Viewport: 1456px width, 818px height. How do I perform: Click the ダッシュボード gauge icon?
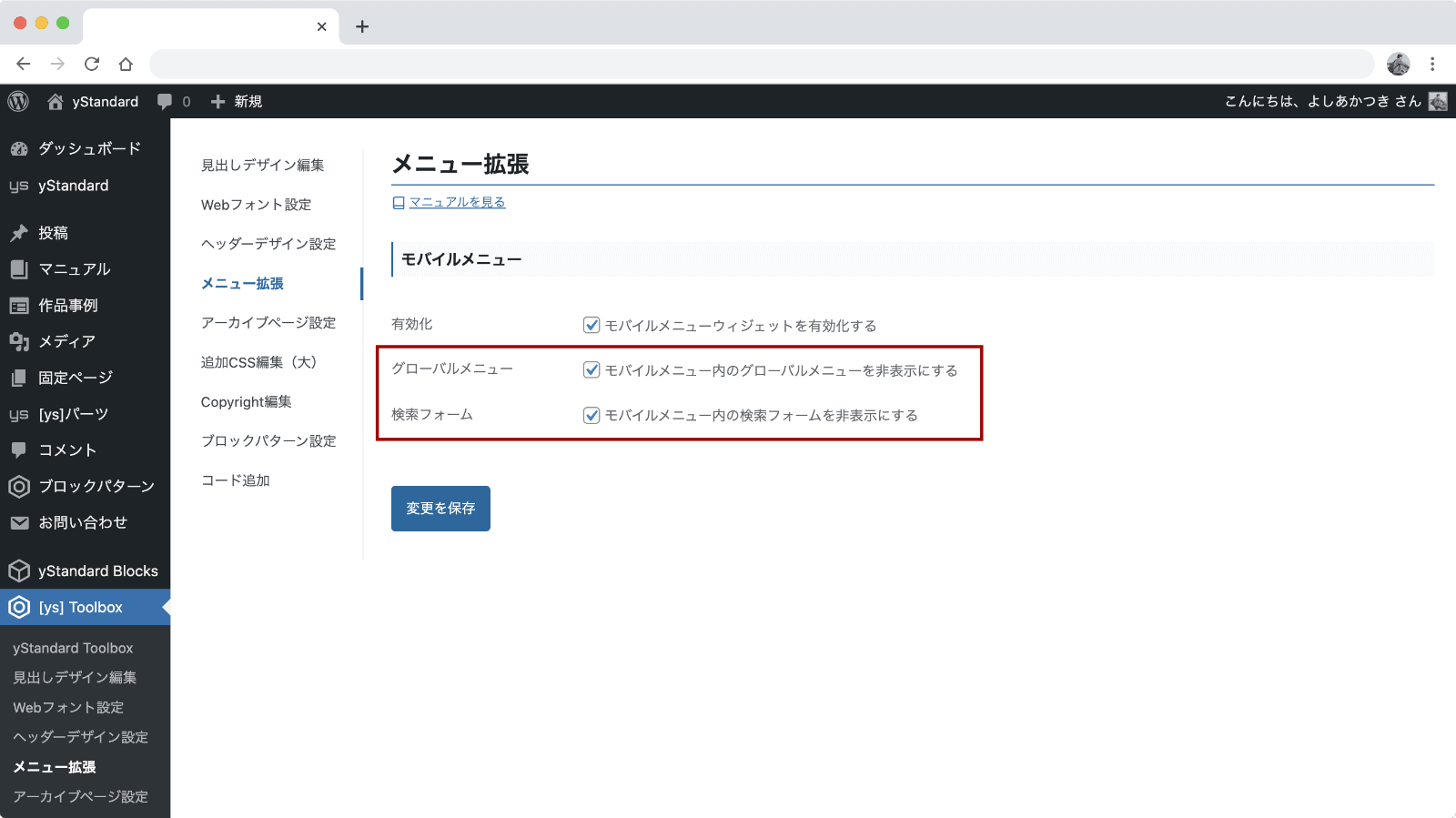[x=19, y=148]
